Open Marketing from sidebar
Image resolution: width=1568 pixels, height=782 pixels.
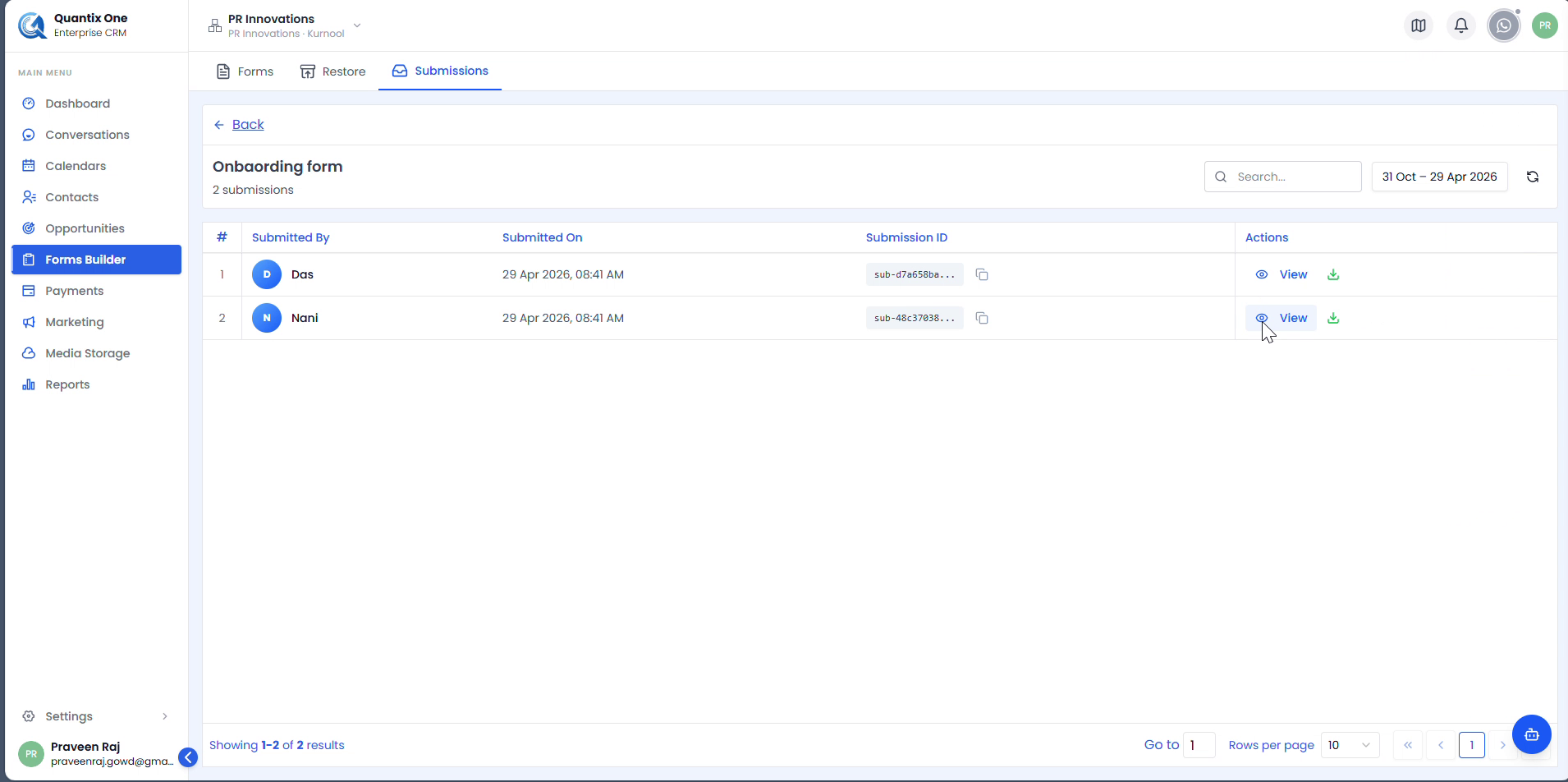[96, 322]
